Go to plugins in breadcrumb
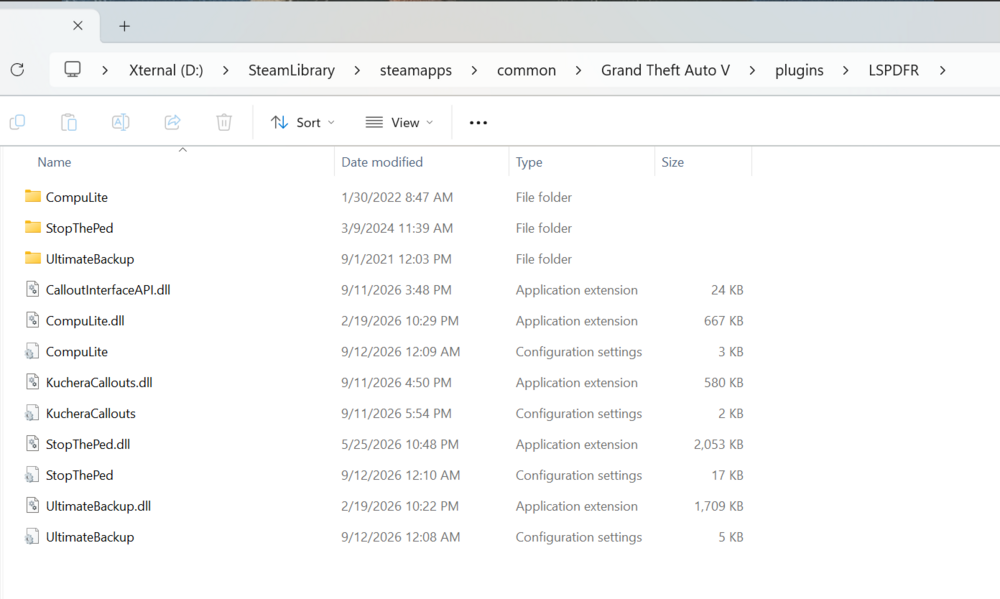1000x599 pixels. tap(799, 70)
